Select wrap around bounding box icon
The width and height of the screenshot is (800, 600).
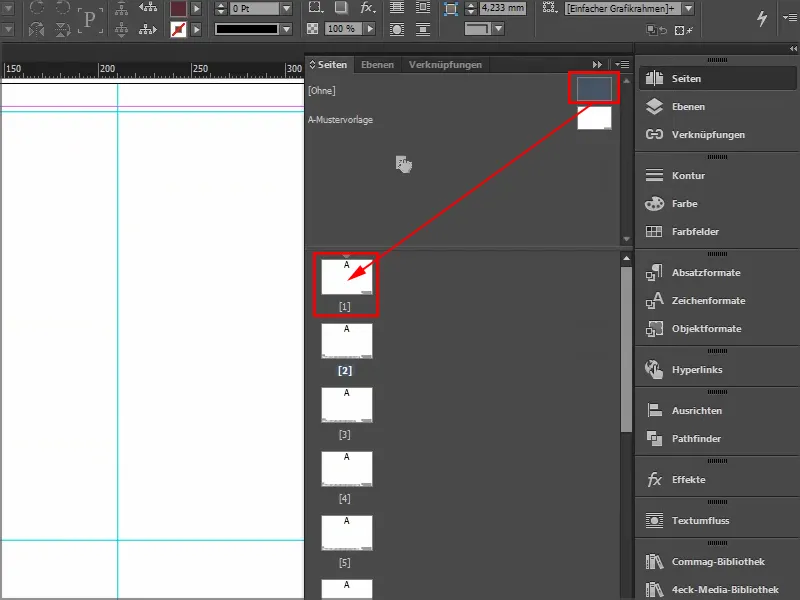pos(422,8)
